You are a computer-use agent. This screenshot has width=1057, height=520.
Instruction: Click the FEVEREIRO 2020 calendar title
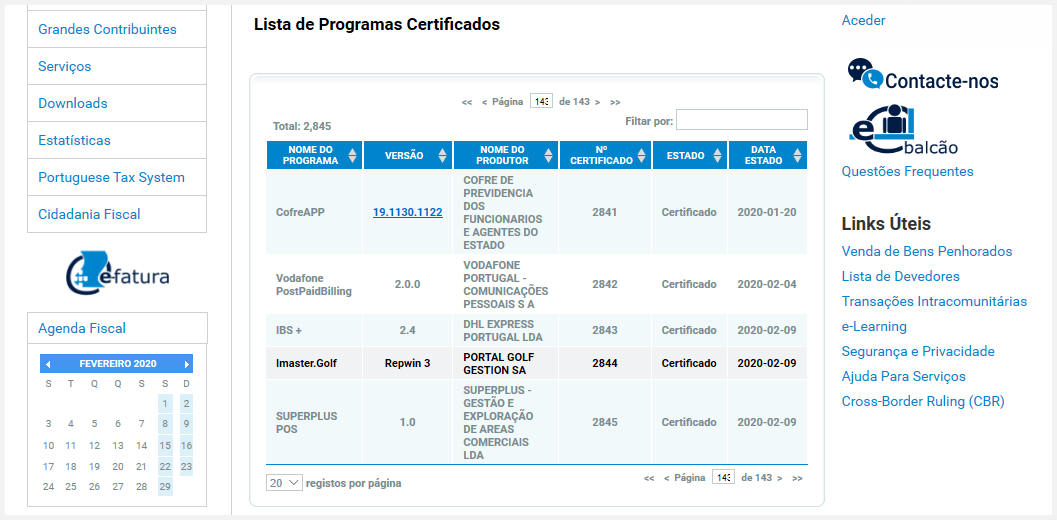pyautogui.click(x=118, y=364)
